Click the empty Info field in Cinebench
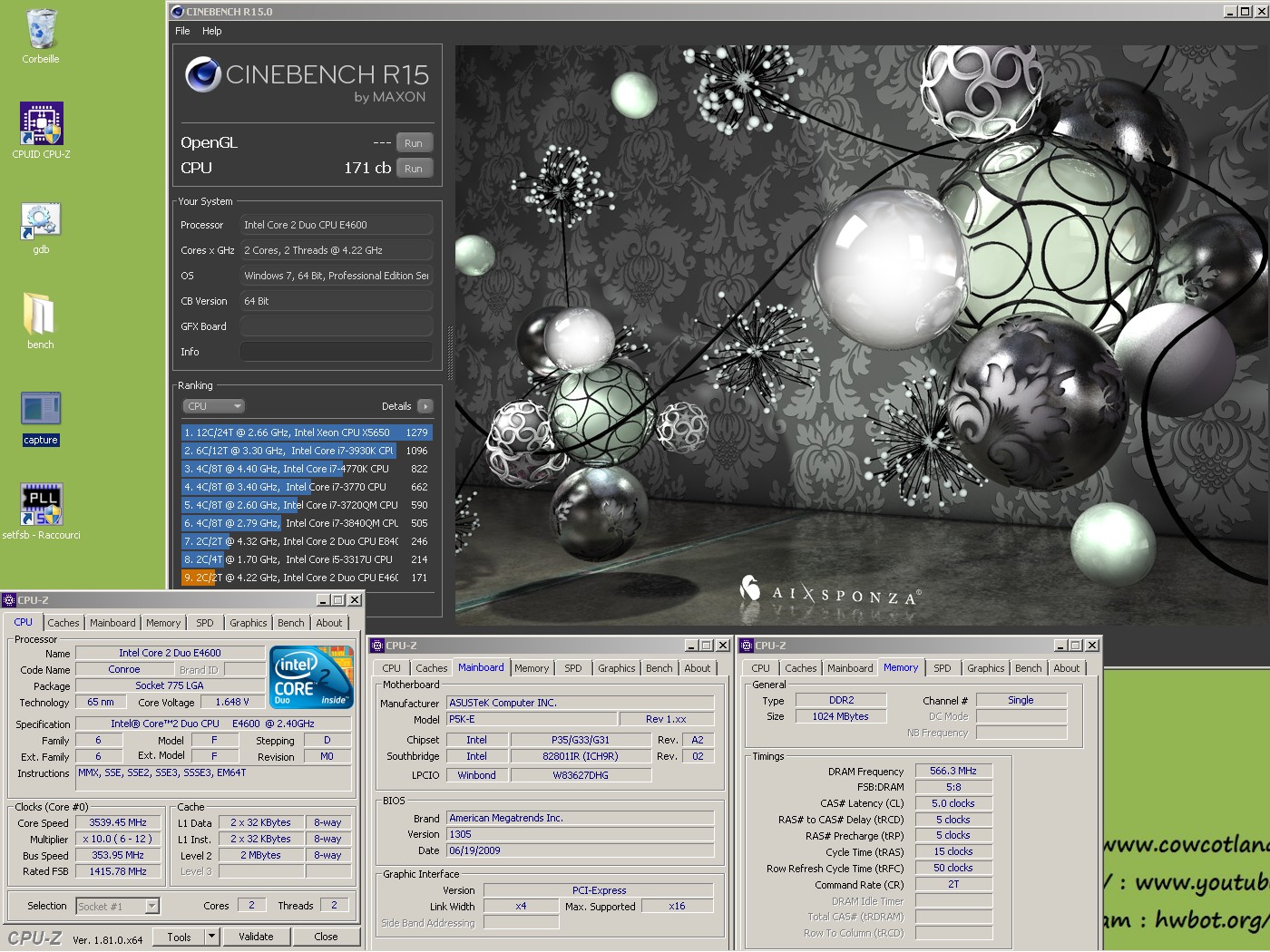The image size is (1270, 952). [x=337, y=352]
